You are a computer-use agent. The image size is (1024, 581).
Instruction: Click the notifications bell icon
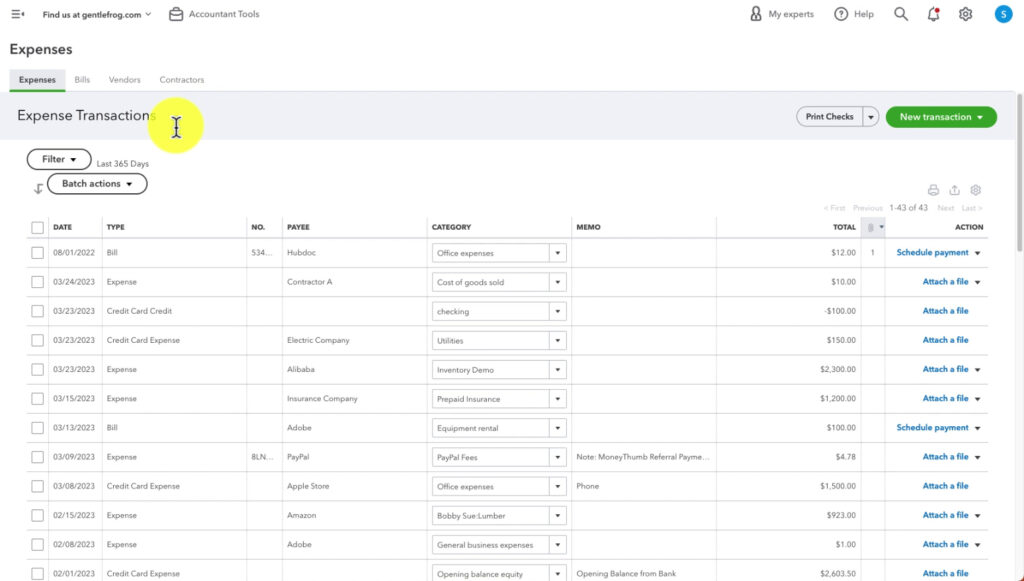pos(933,14)
